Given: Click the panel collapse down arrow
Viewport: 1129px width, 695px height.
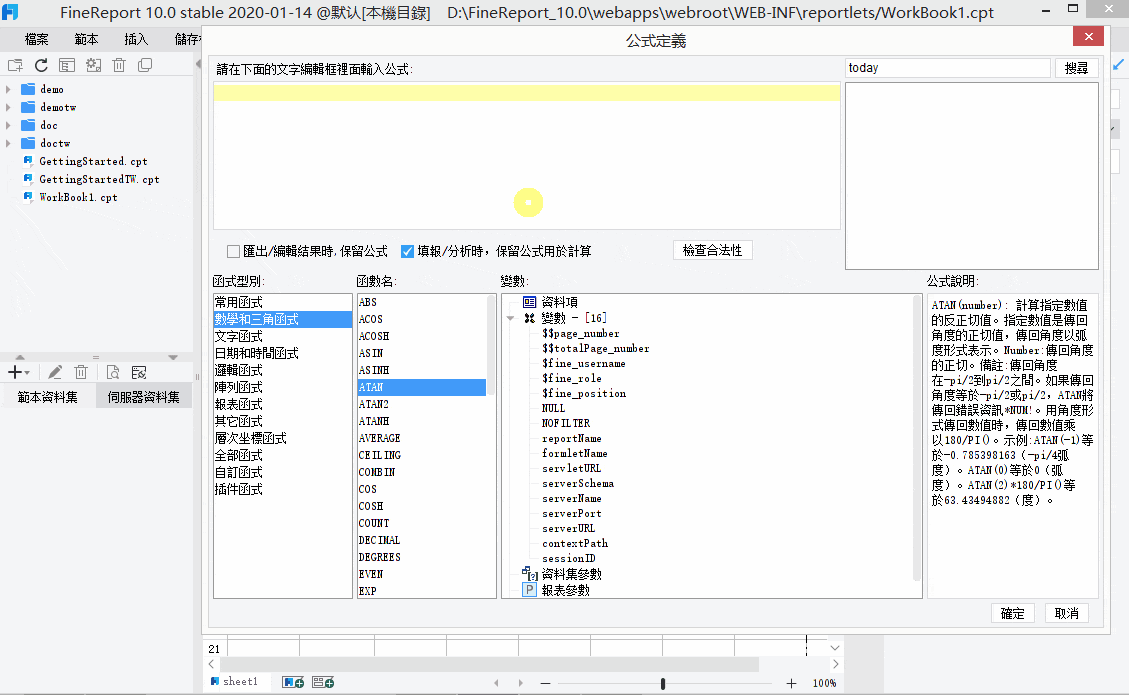Looking at the screenshot, I should coord(173,357).
